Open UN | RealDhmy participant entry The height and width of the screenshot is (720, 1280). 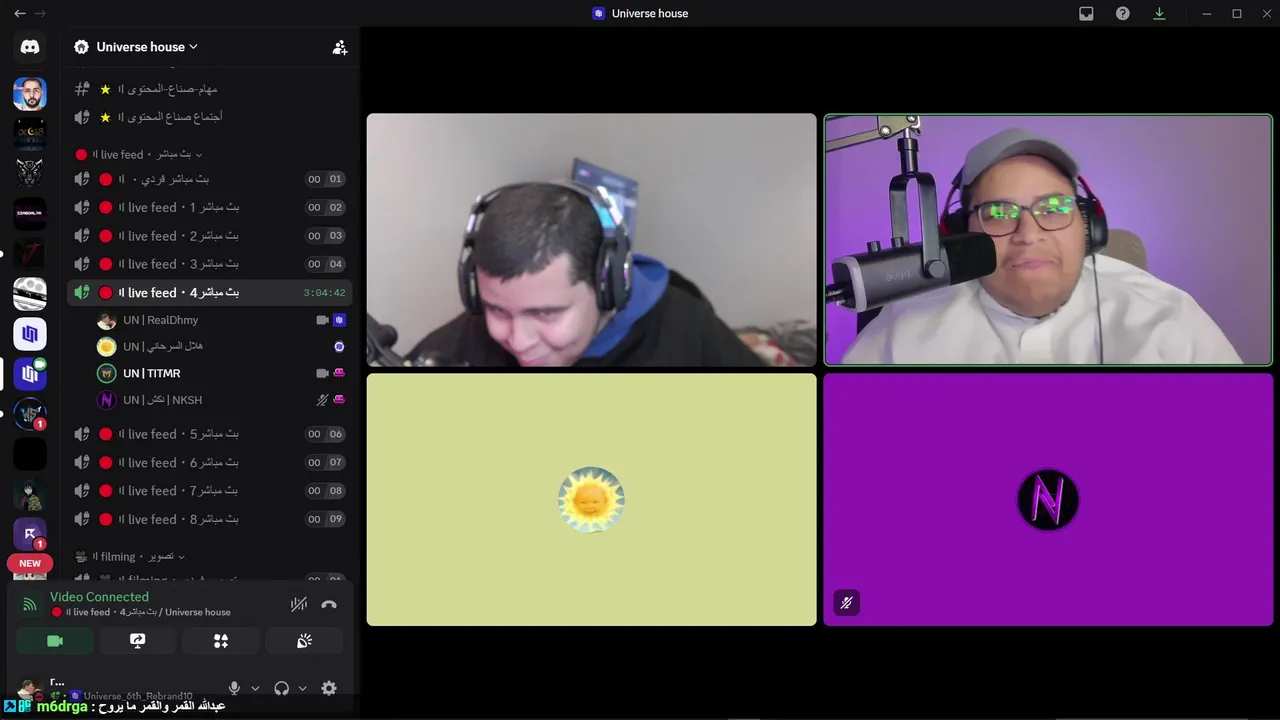(x=222, y=320)
